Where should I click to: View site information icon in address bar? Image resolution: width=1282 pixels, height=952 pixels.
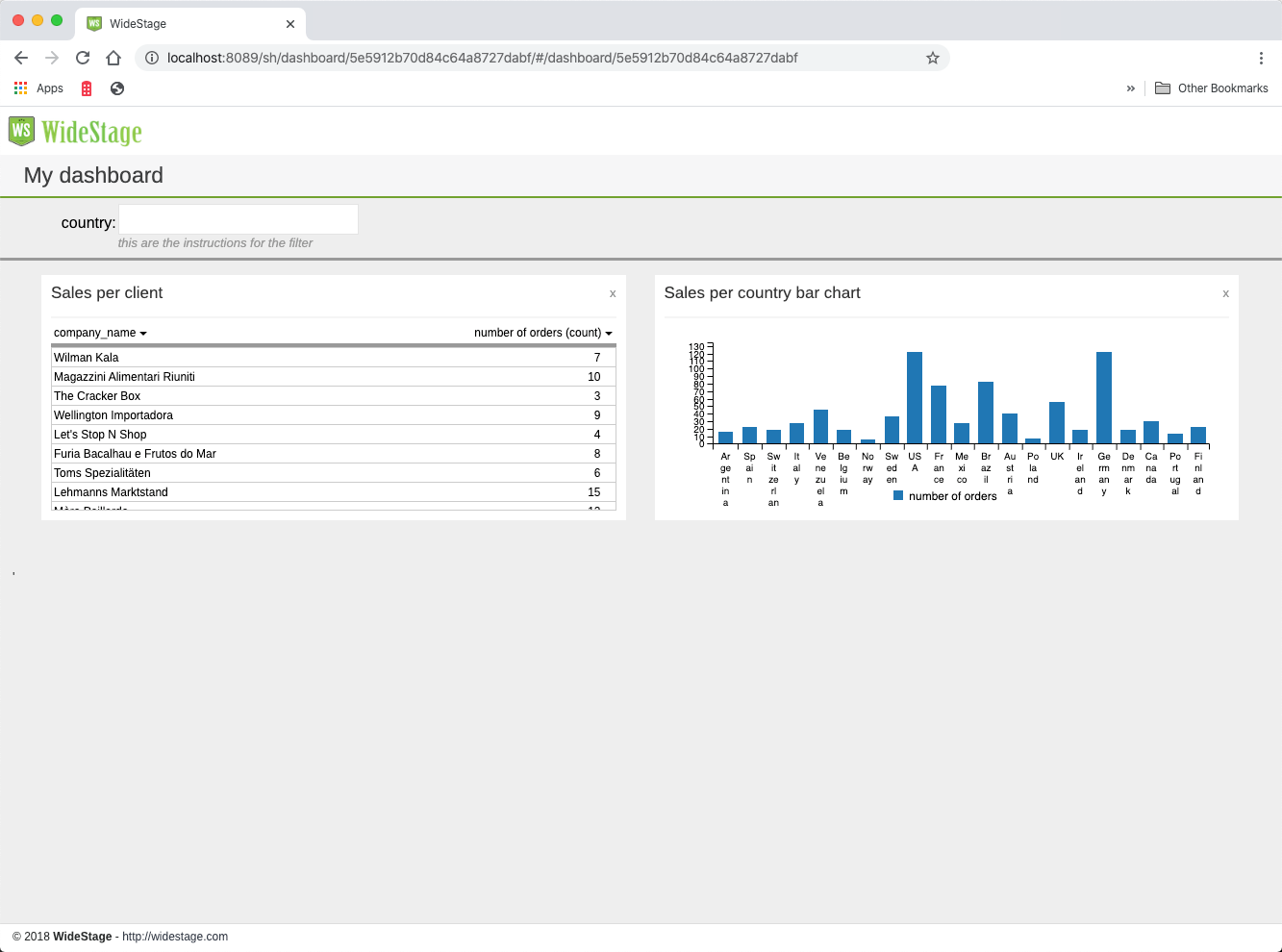coord(151,58)
